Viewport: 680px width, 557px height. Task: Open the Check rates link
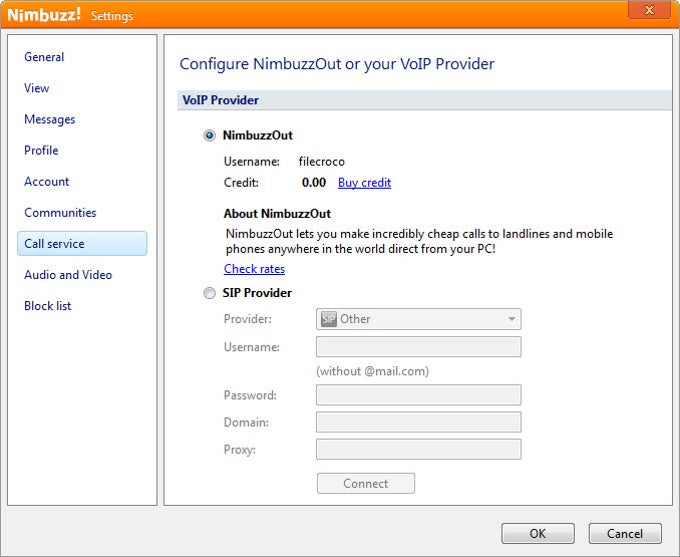click(x=254, y=269)
